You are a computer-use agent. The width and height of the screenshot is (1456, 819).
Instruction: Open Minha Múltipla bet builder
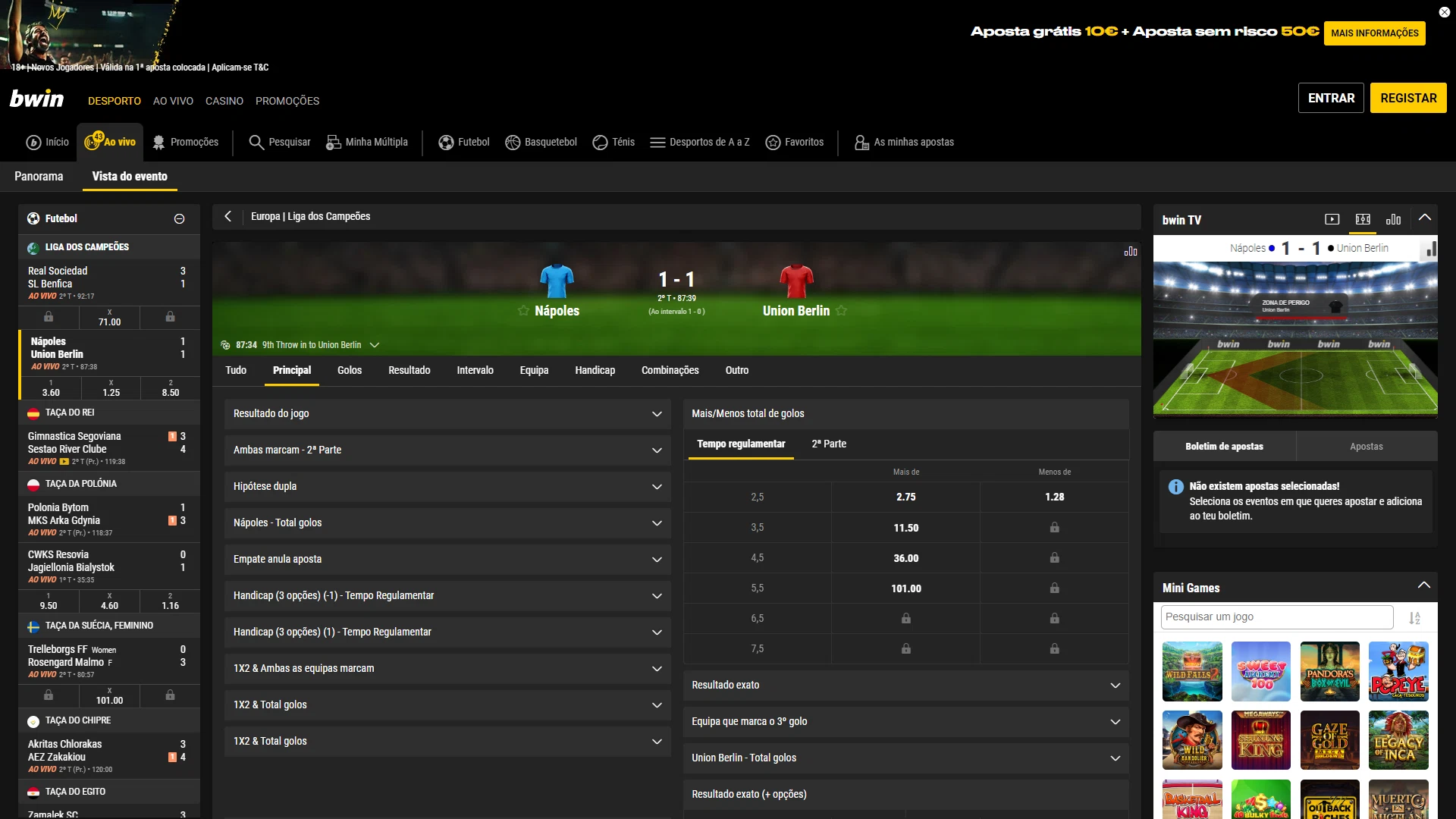(x=367, y=143)
